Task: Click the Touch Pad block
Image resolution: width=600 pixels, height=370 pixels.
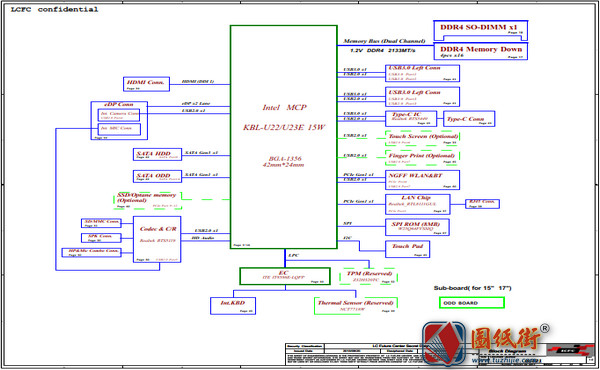Action: [x=407, y=249]
